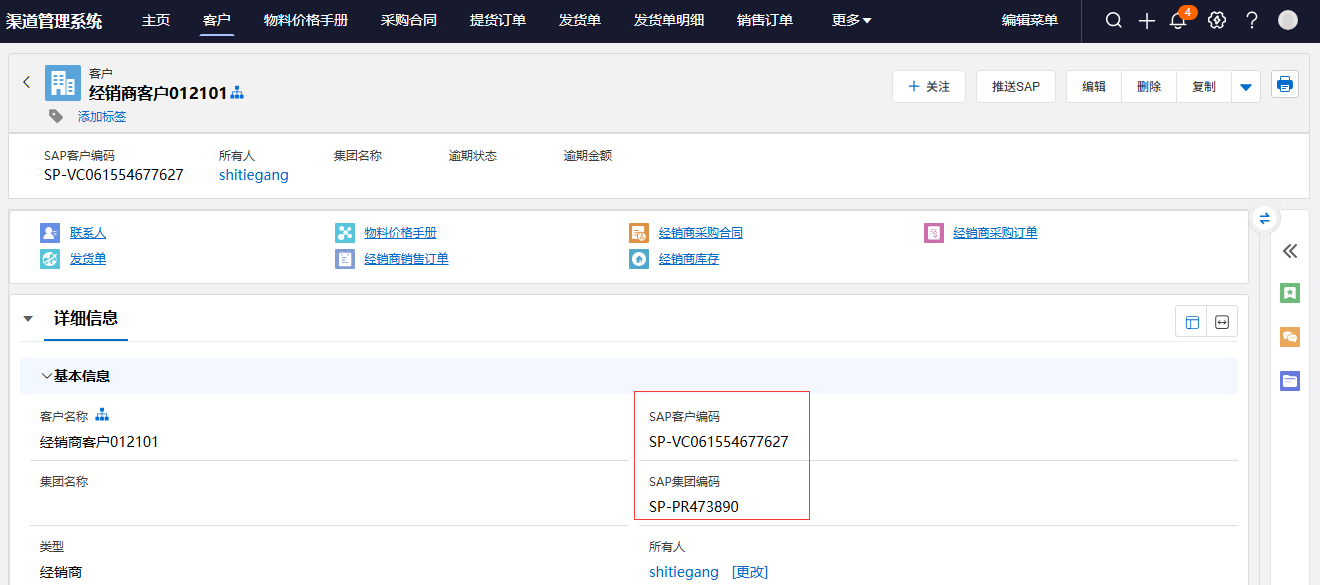Open the orange chat sidebar icon
Viewport: 1320px width, 585px height.
[1290, 337]
